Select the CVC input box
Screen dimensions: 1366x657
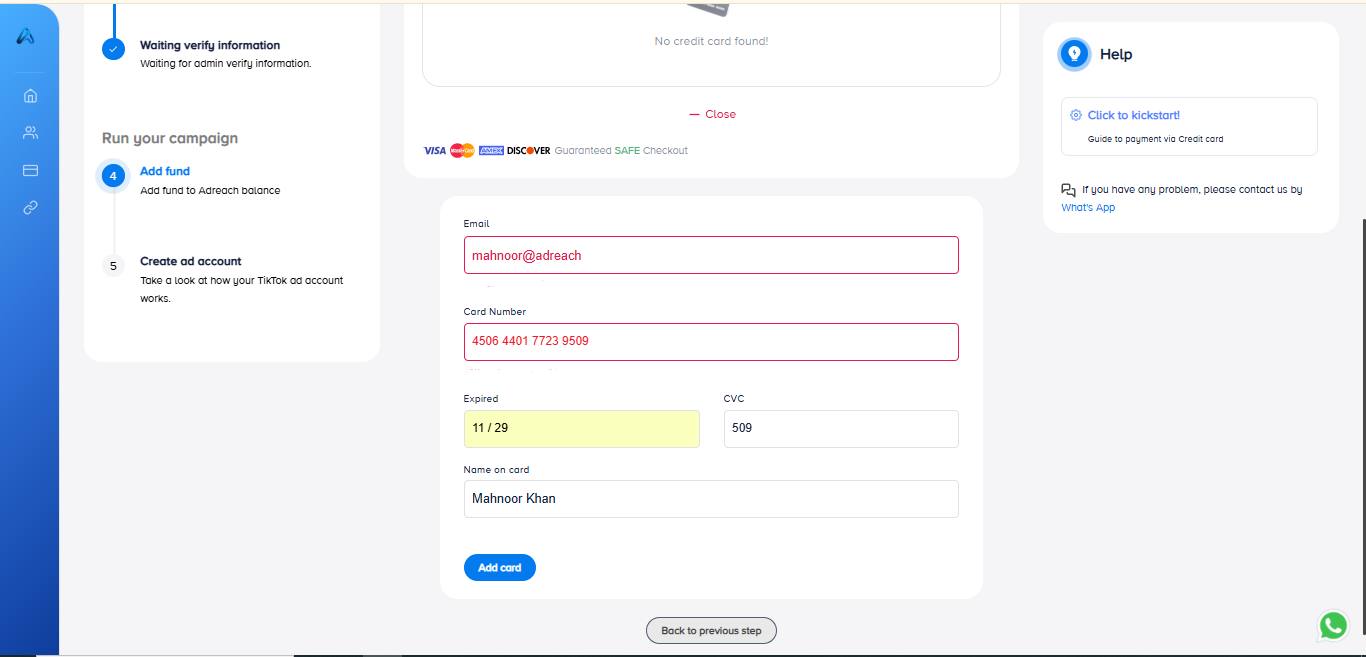841,428
